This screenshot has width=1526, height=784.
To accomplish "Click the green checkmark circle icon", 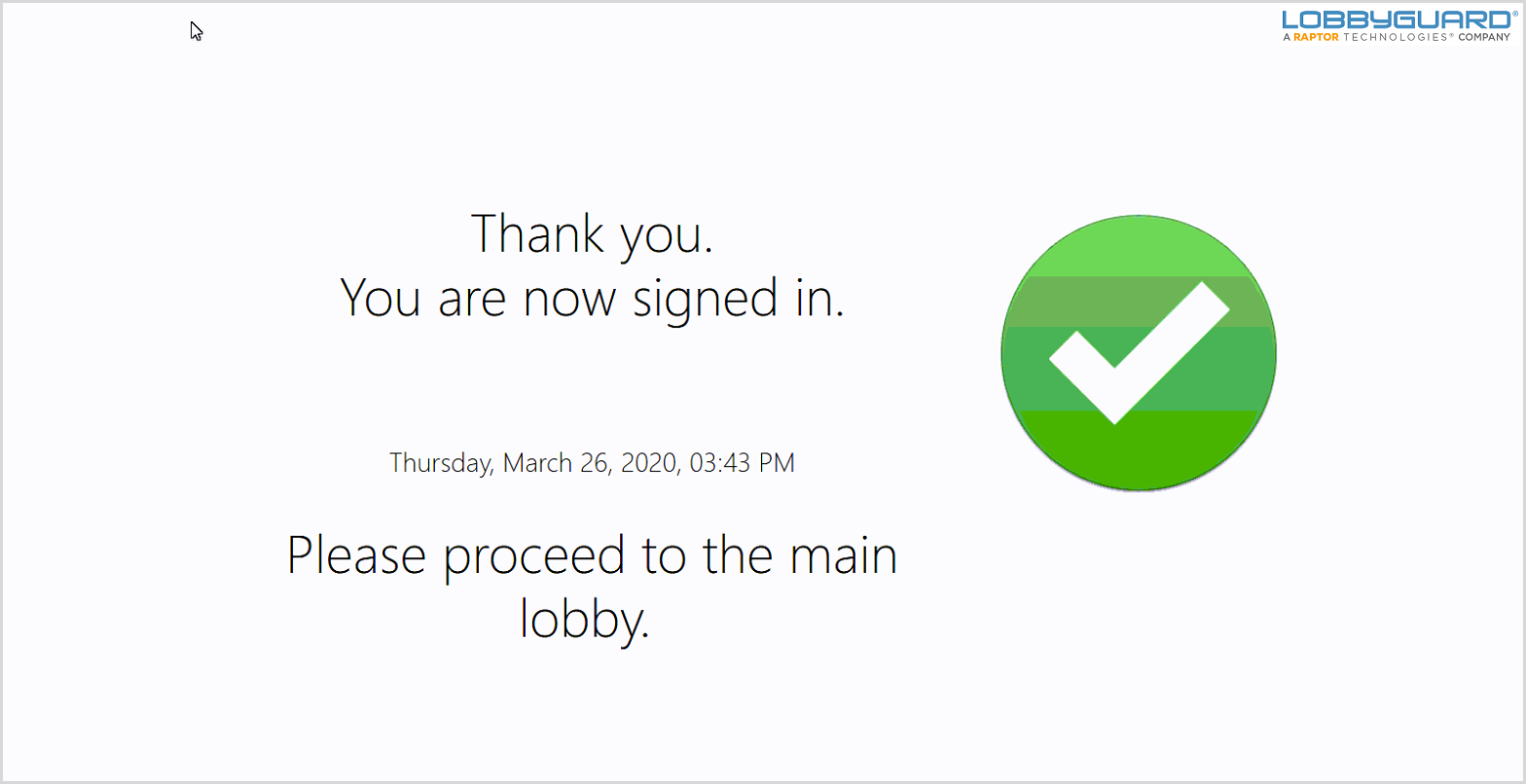I will pyautogui.click(x=1139, y=353).
